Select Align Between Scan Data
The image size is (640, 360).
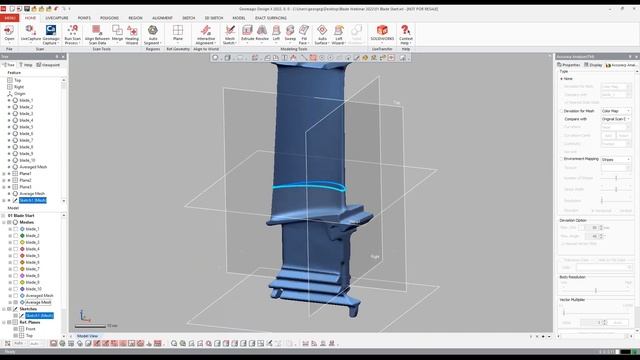[x=97, y=34]
